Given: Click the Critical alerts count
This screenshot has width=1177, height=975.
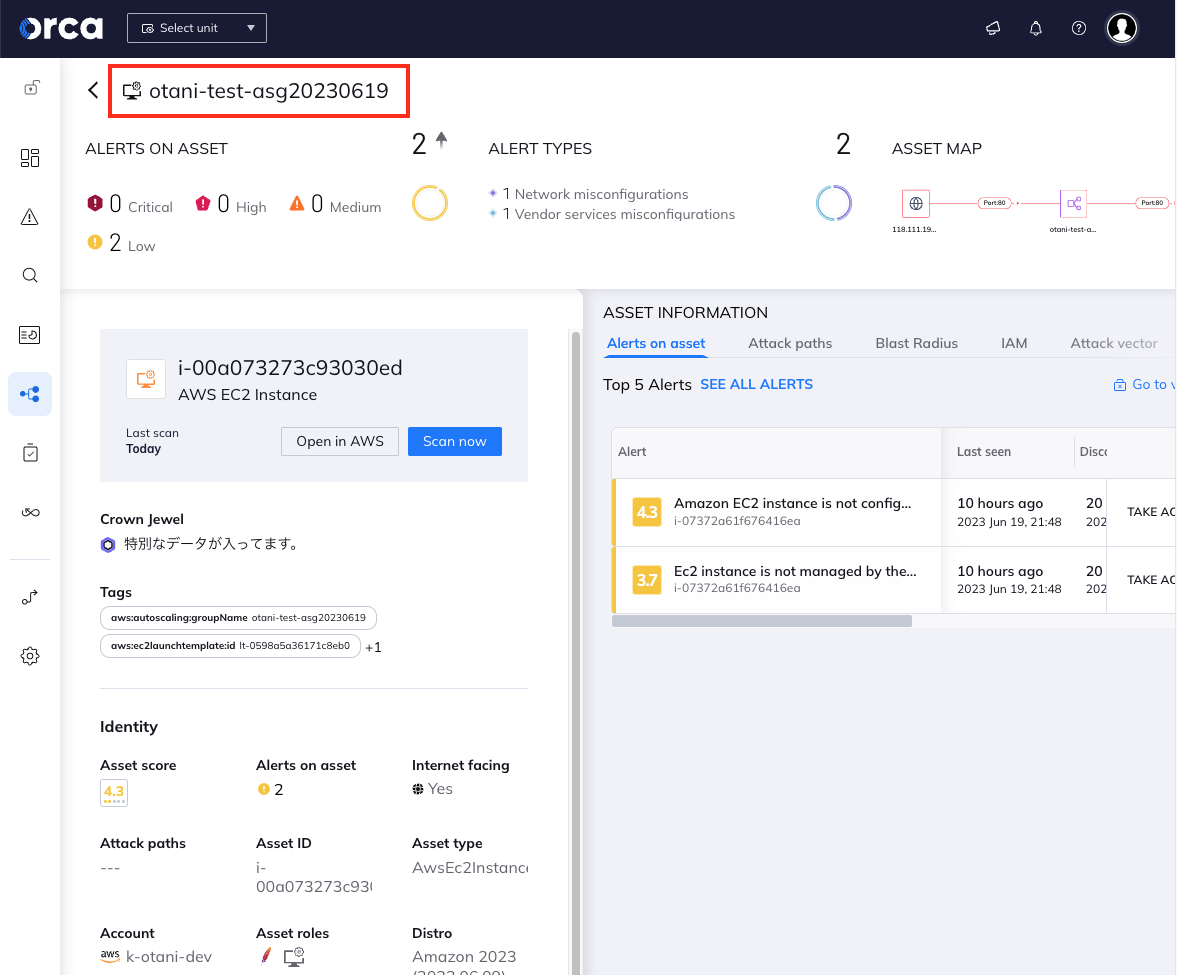Looking at the screenshot, I should pos(130,204).
